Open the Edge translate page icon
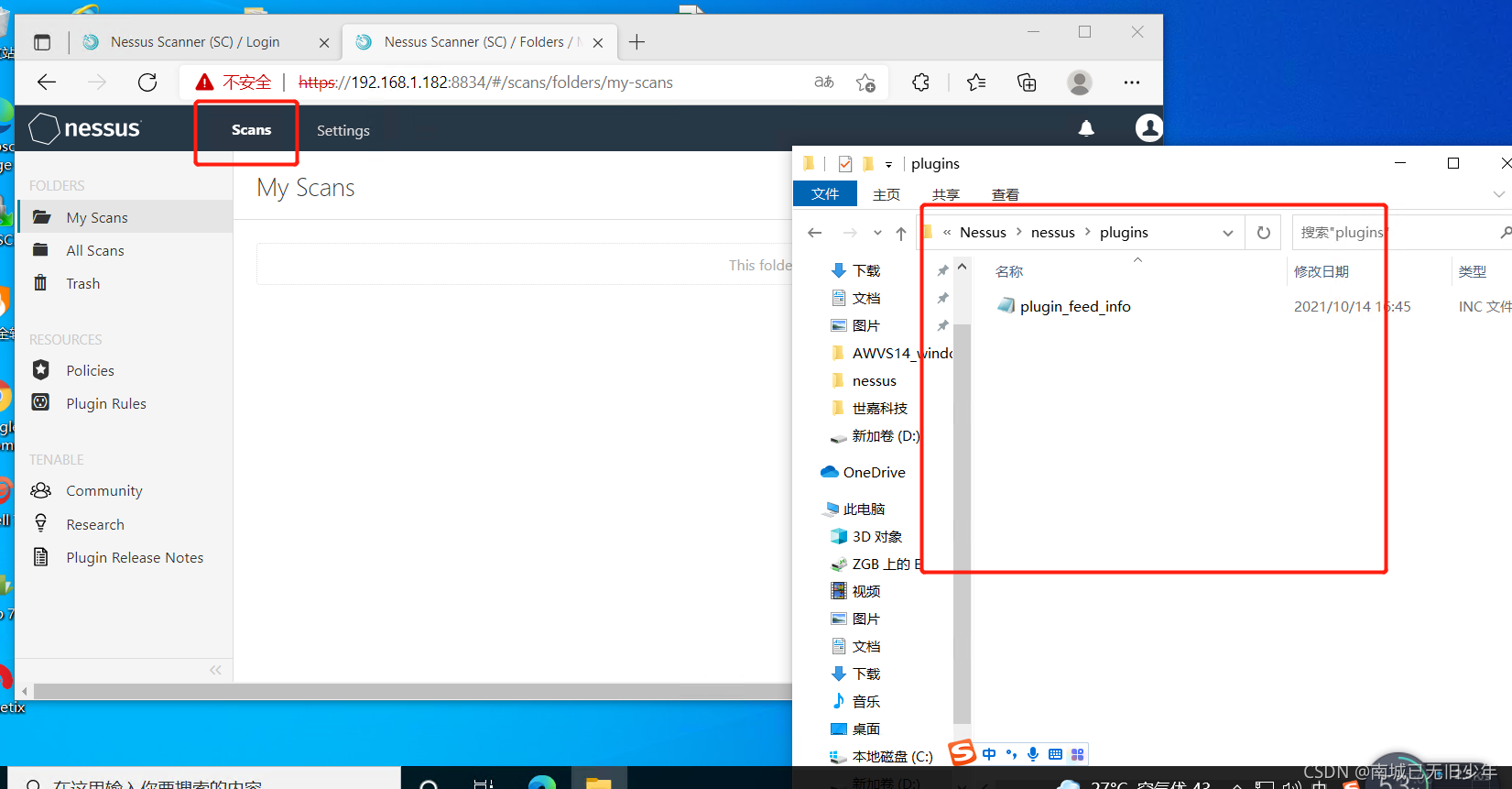1512x789 pixels. [x=824, y=82]
